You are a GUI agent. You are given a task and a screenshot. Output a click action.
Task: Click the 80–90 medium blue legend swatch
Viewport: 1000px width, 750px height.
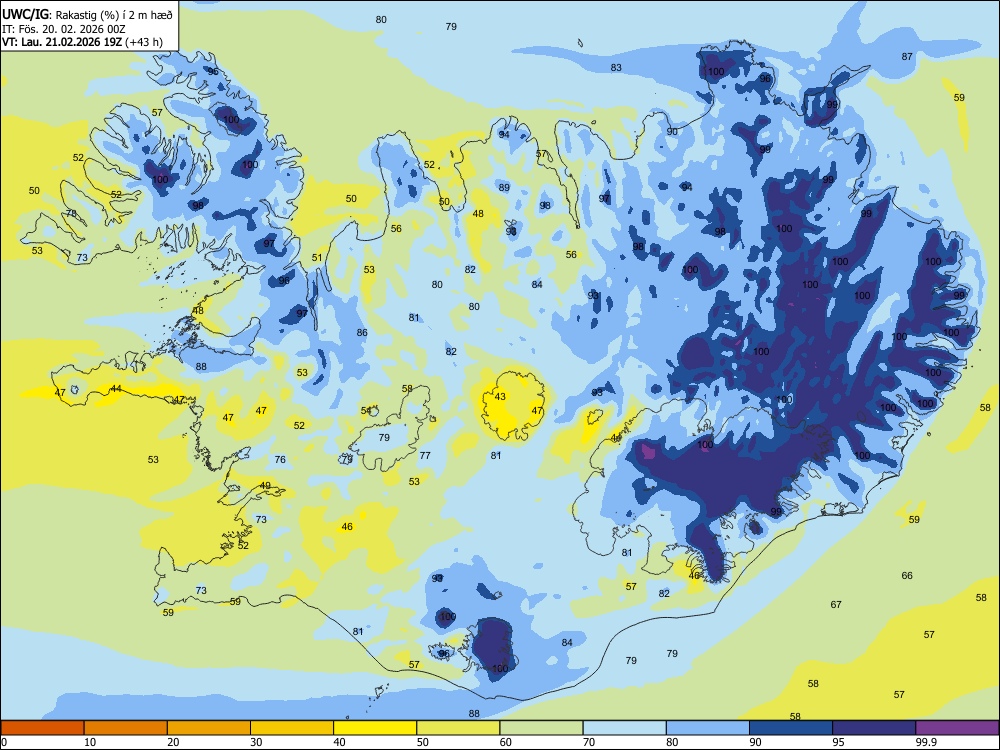(x=708, y=728)
